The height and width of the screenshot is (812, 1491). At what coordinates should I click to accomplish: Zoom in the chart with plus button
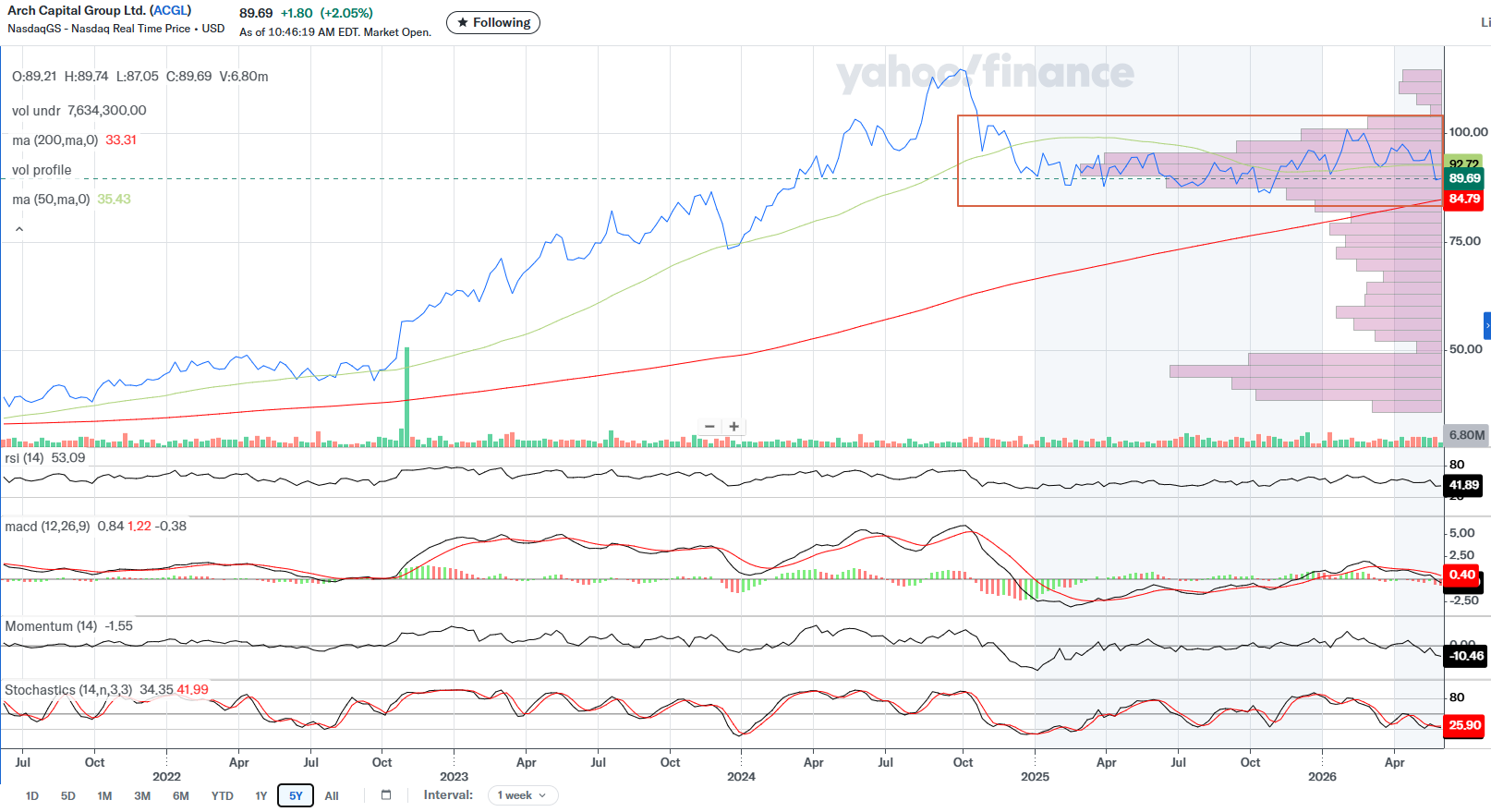[733, 427]
